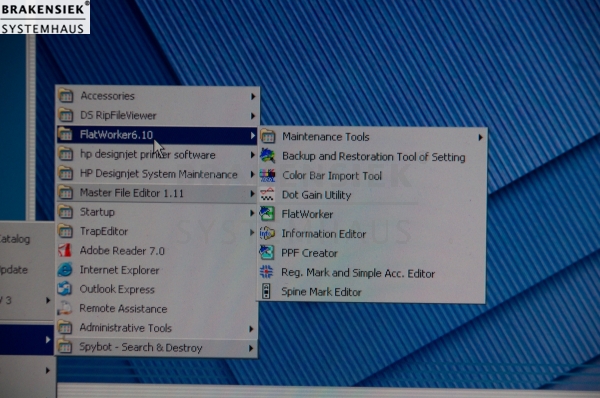The width and height of the screenshot is (600, 398).
Task: Open Master File Editor 1.11 entry
Action: pyautogui.click(x=157, y=193)
